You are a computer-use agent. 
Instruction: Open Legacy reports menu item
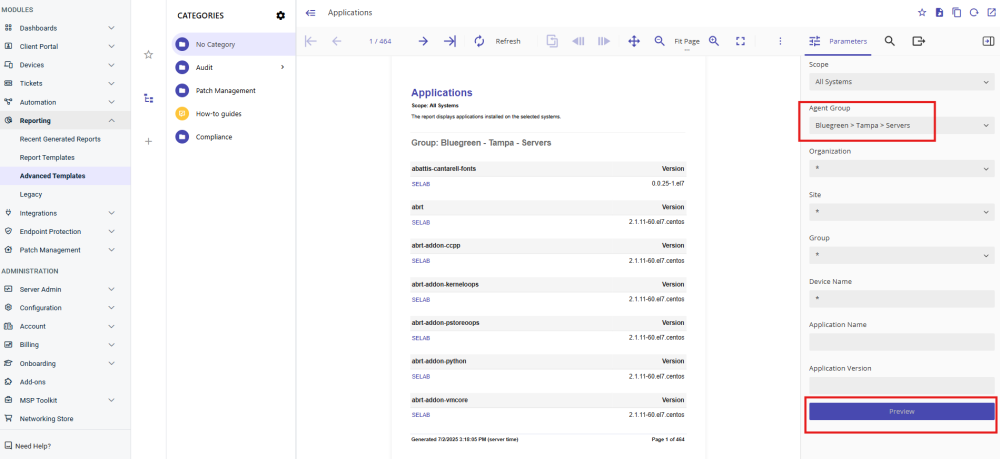[x=31, y=194]
